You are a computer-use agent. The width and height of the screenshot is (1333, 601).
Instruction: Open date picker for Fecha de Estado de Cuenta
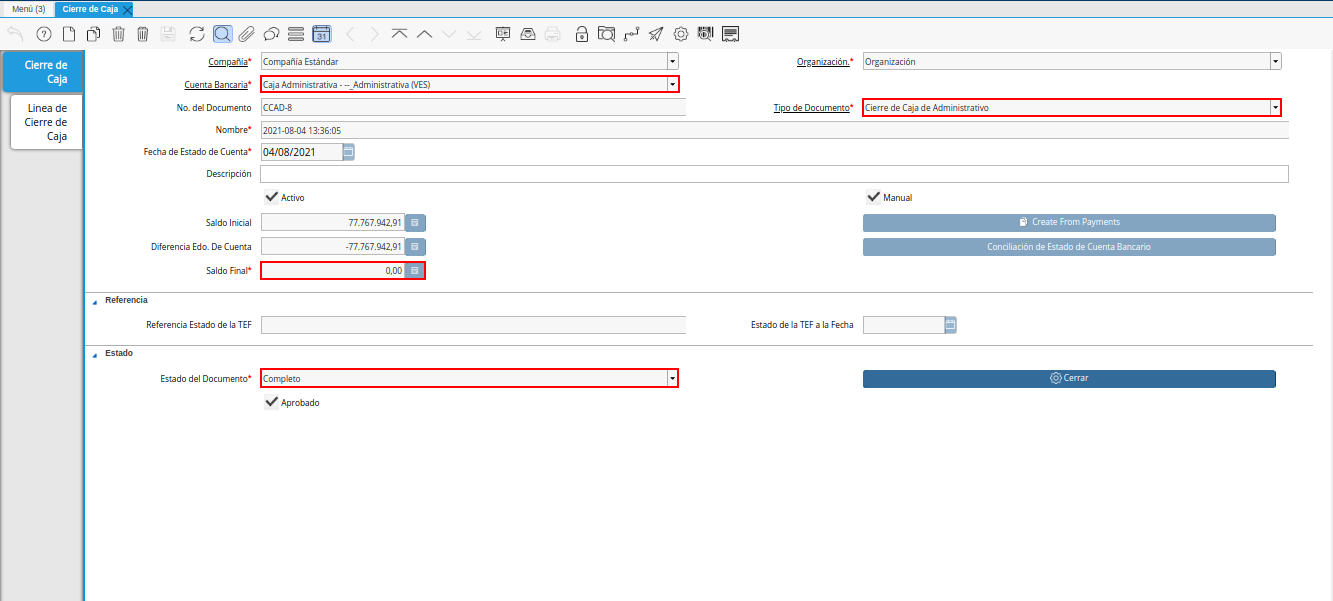pyautogui.click(x=348, y=152)
